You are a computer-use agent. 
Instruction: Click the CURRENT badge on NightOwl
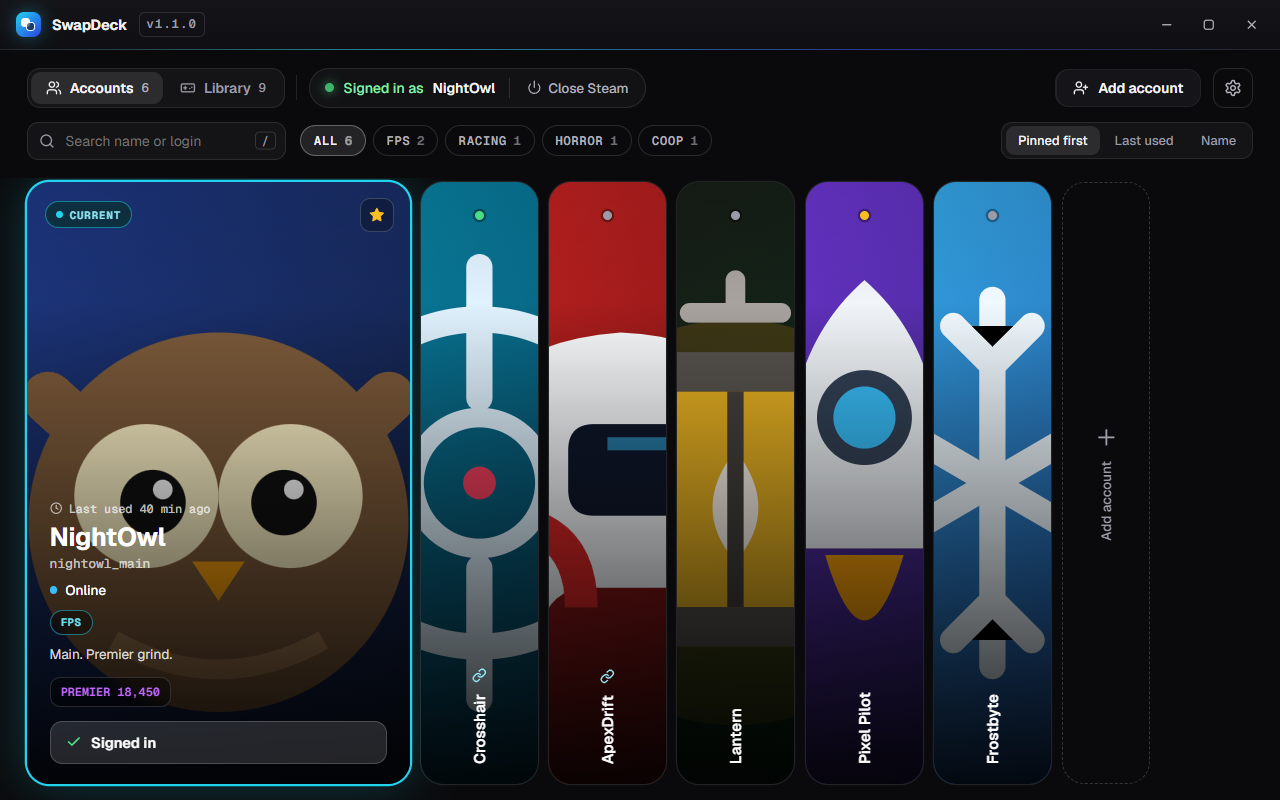click(88, 215)
